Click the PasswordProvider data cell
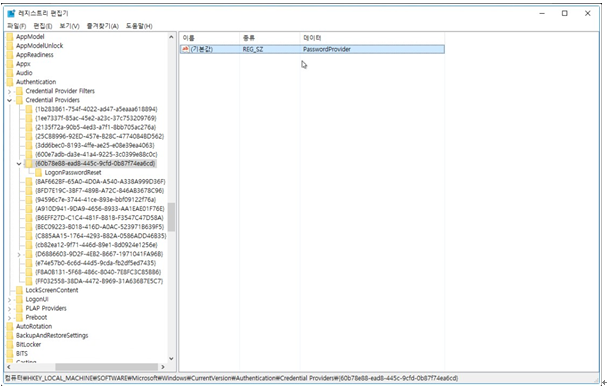 pyautogui.click(x=327, y=49)
